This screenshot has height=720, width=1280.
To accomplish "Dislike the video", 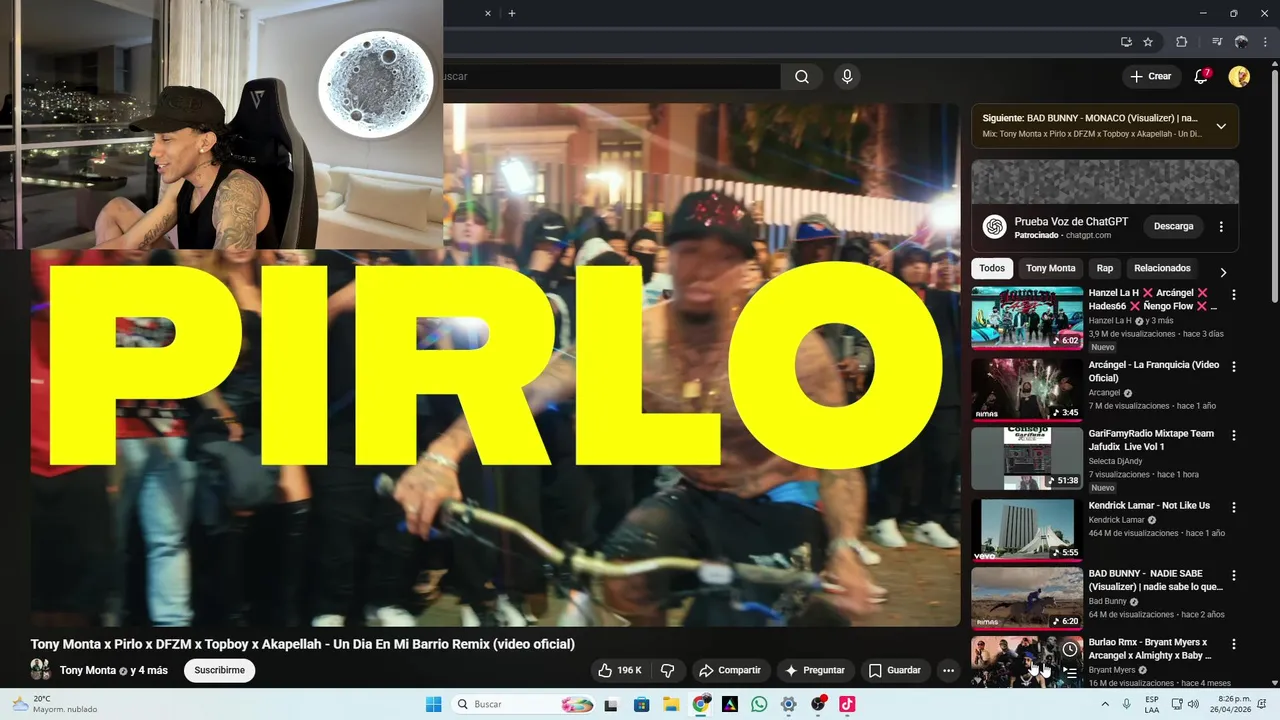I will click(x=667, y=670).
